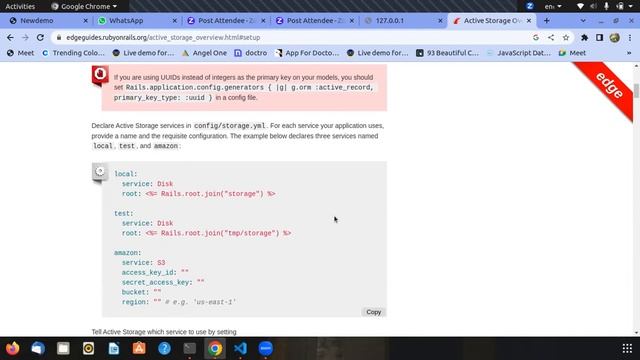The image size is (640, 360).
Task: Switch to the first Post Attendee tab
Action: tap(226, 20)
